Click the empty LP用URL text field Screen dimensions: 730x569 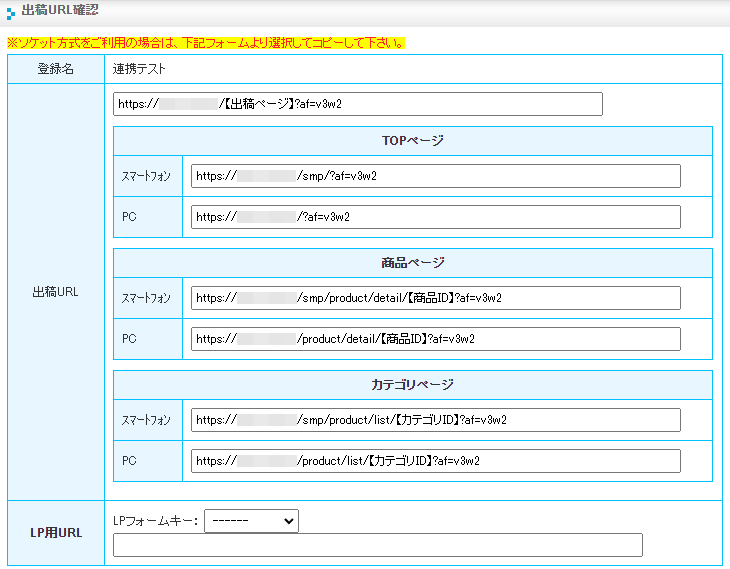pos(378,545)
